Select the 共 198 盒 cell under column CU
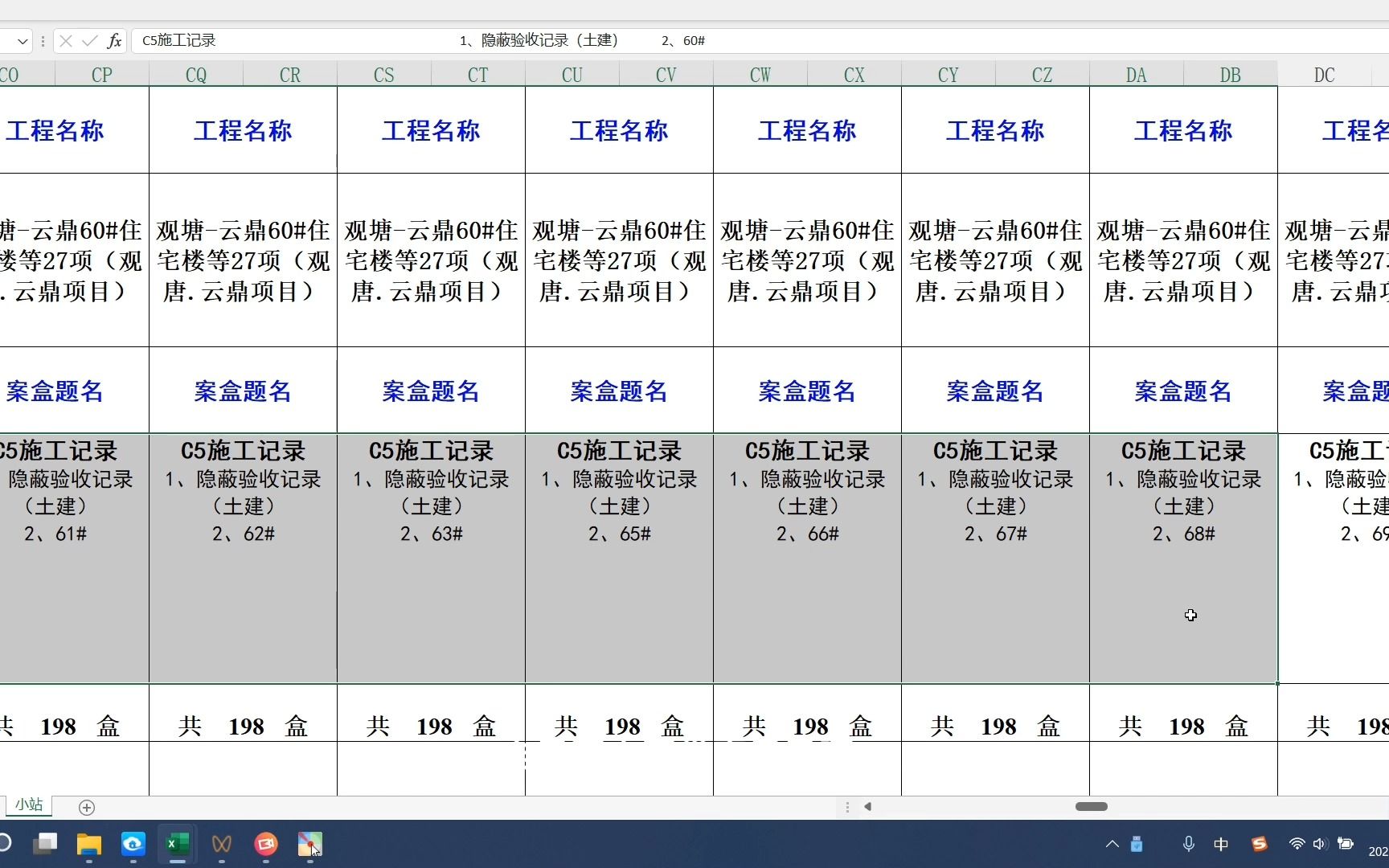 (619, 713)
